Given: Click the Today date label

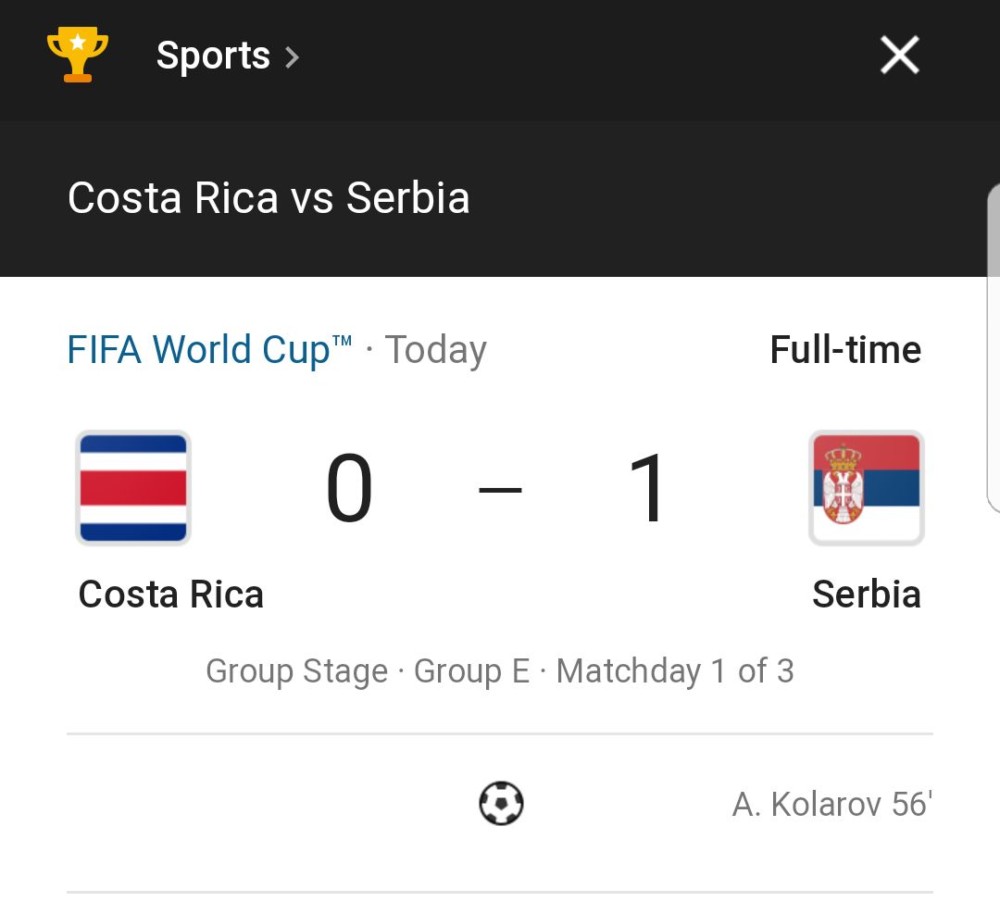Looking at the screenshot, I should 436,350.
